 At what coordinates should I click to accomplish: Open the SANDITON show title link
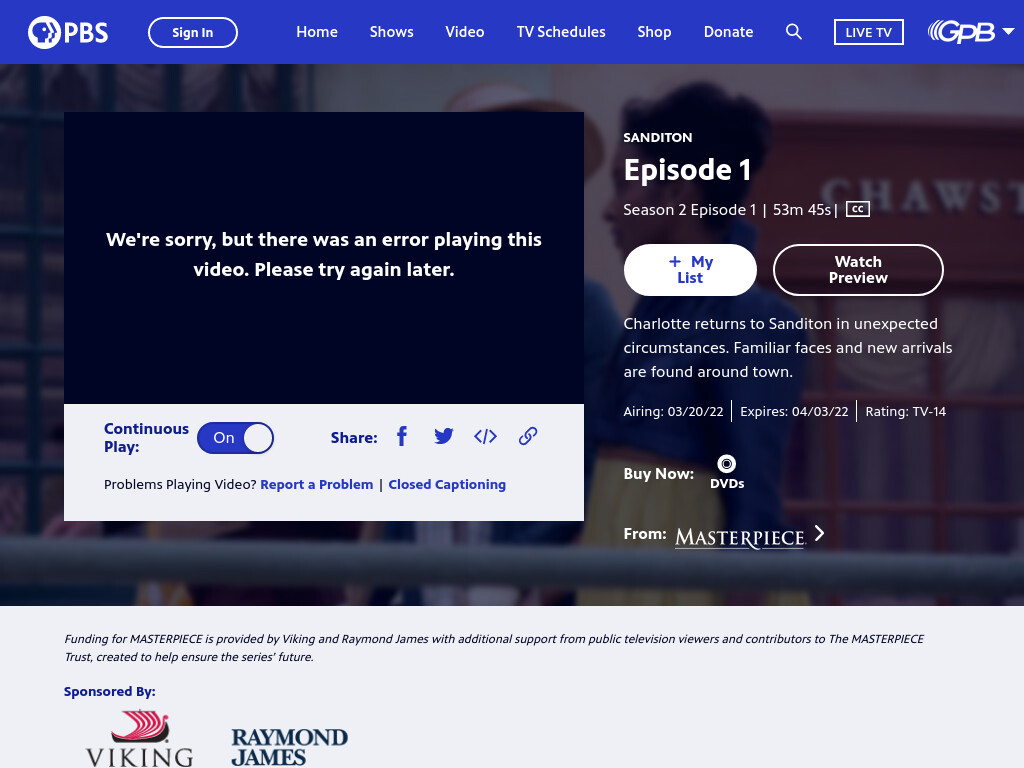tap(658, 138)
